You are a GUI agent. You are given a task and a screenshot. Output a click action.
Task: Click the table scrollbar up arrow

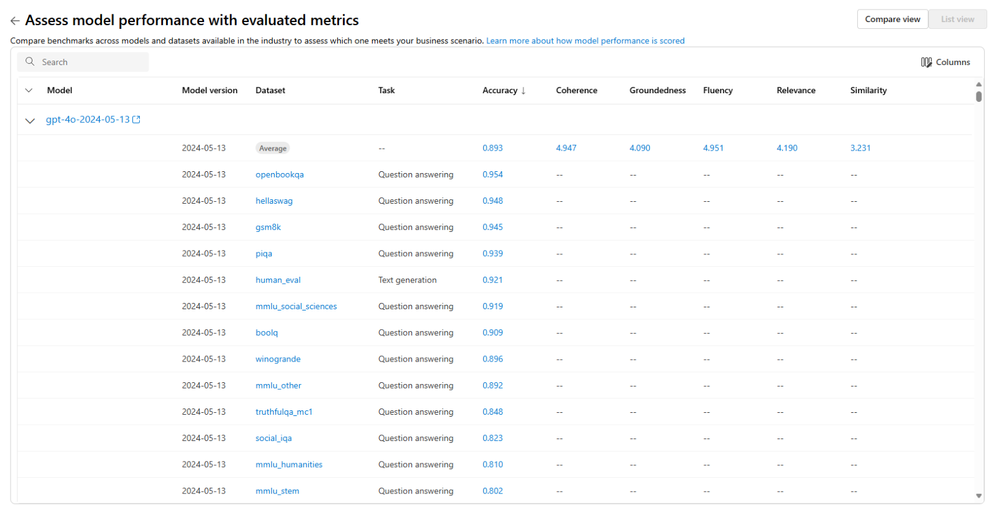[x=979, y=84]
